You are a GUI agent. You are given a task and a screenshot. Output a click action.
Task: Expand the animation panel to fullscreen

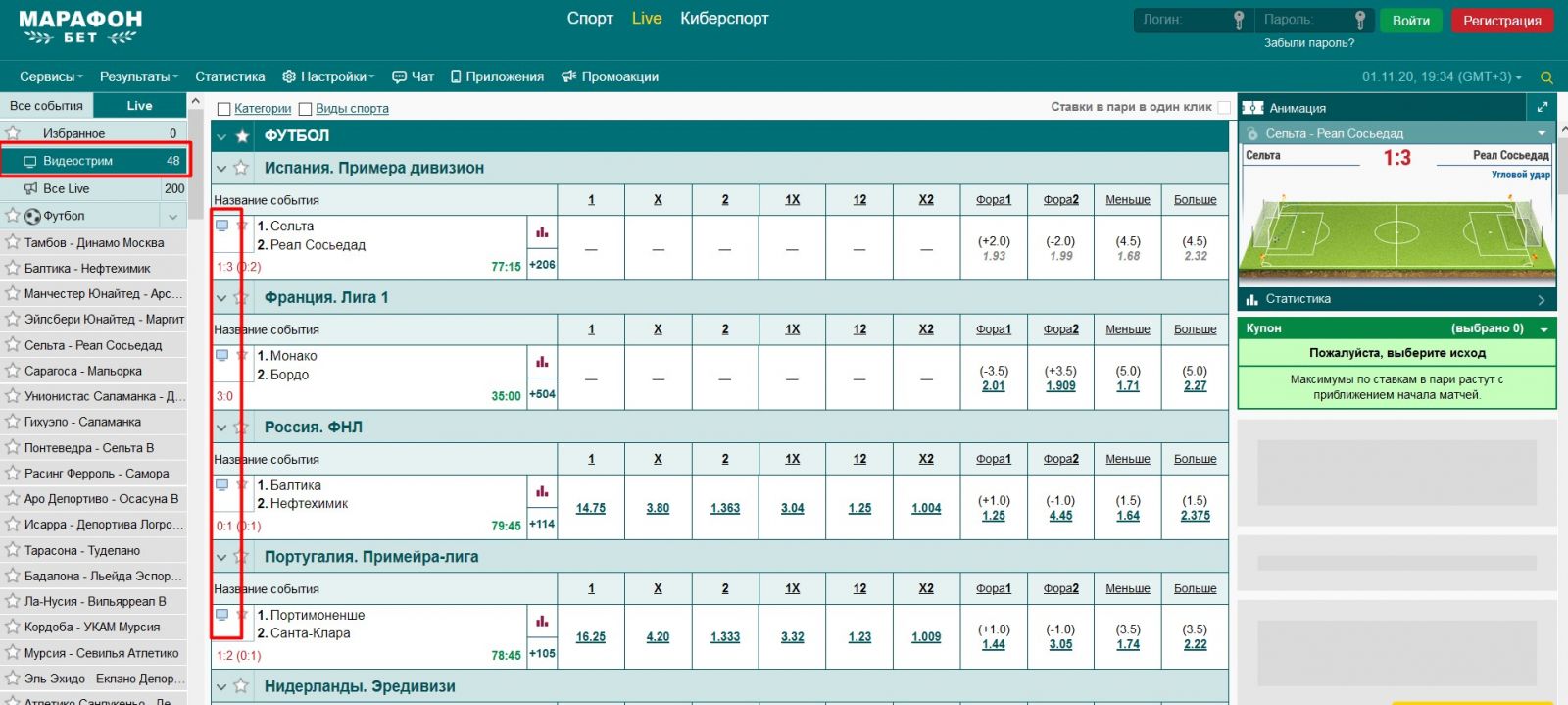(1542, 107)
